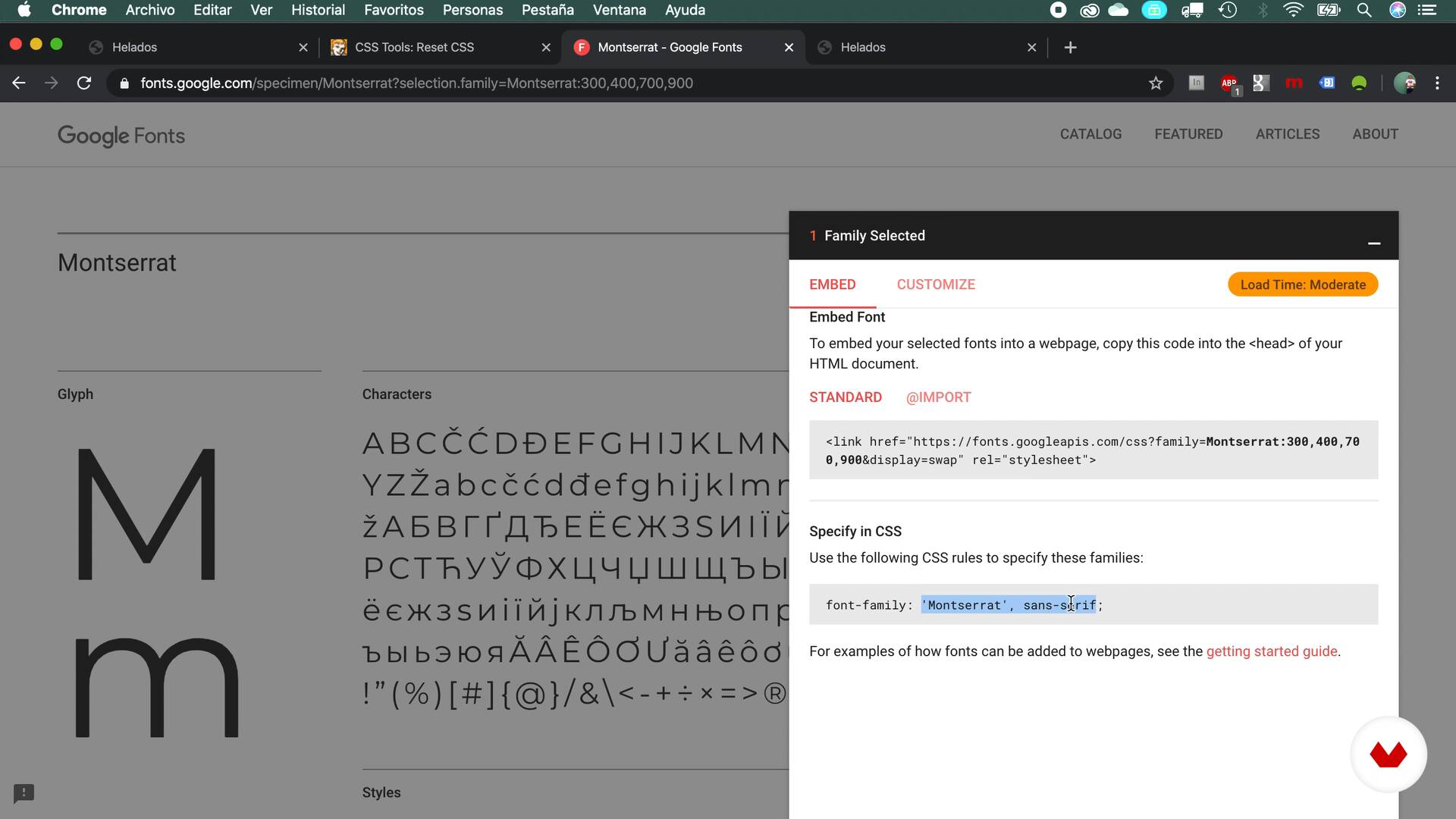This screenshot has height=819, width=1456.
Task: Choose the STANDARD embed option
Action: point(846,397)
